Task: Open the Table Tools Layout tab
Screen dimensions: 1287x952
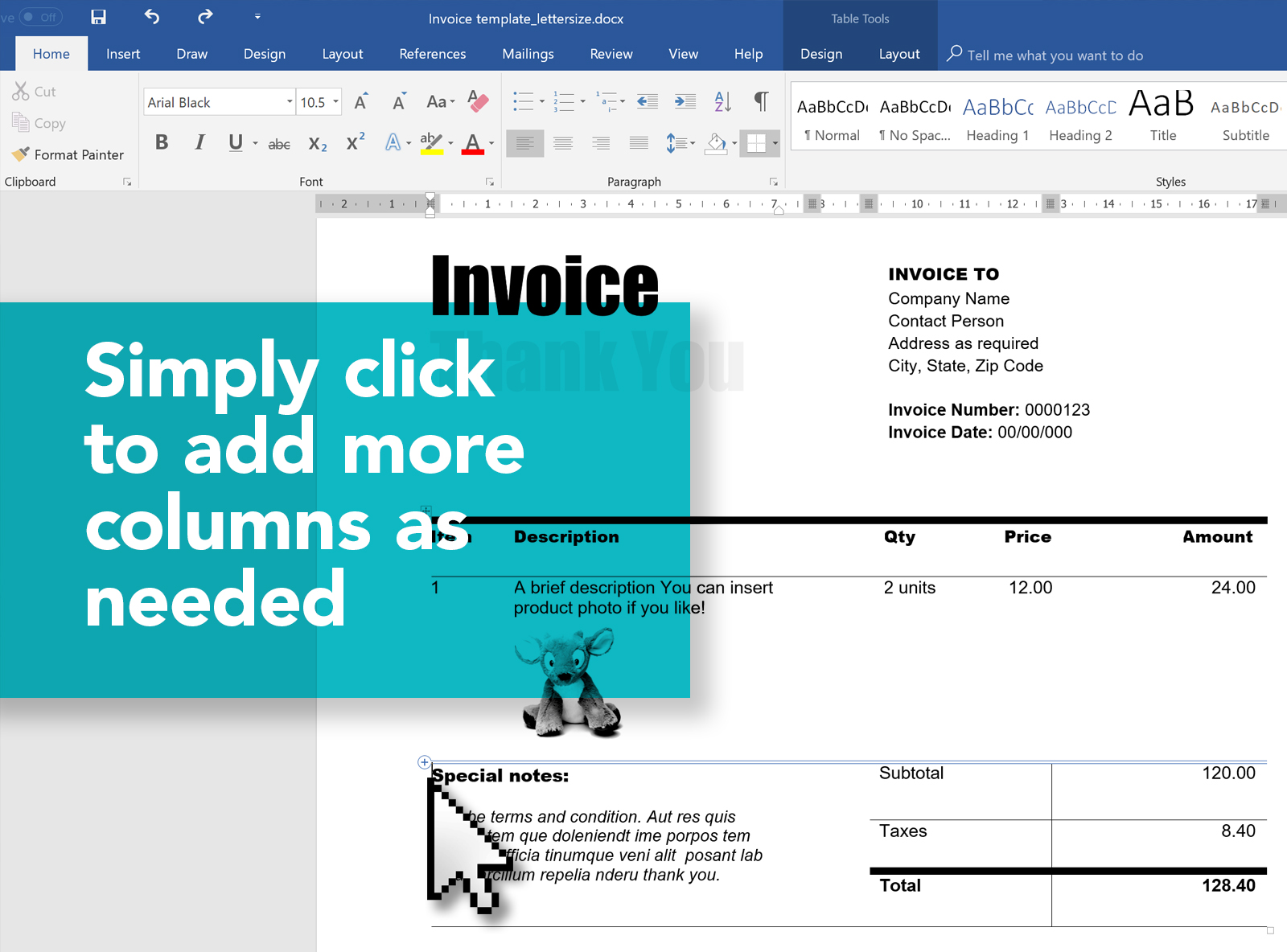Action: point(899,54)
